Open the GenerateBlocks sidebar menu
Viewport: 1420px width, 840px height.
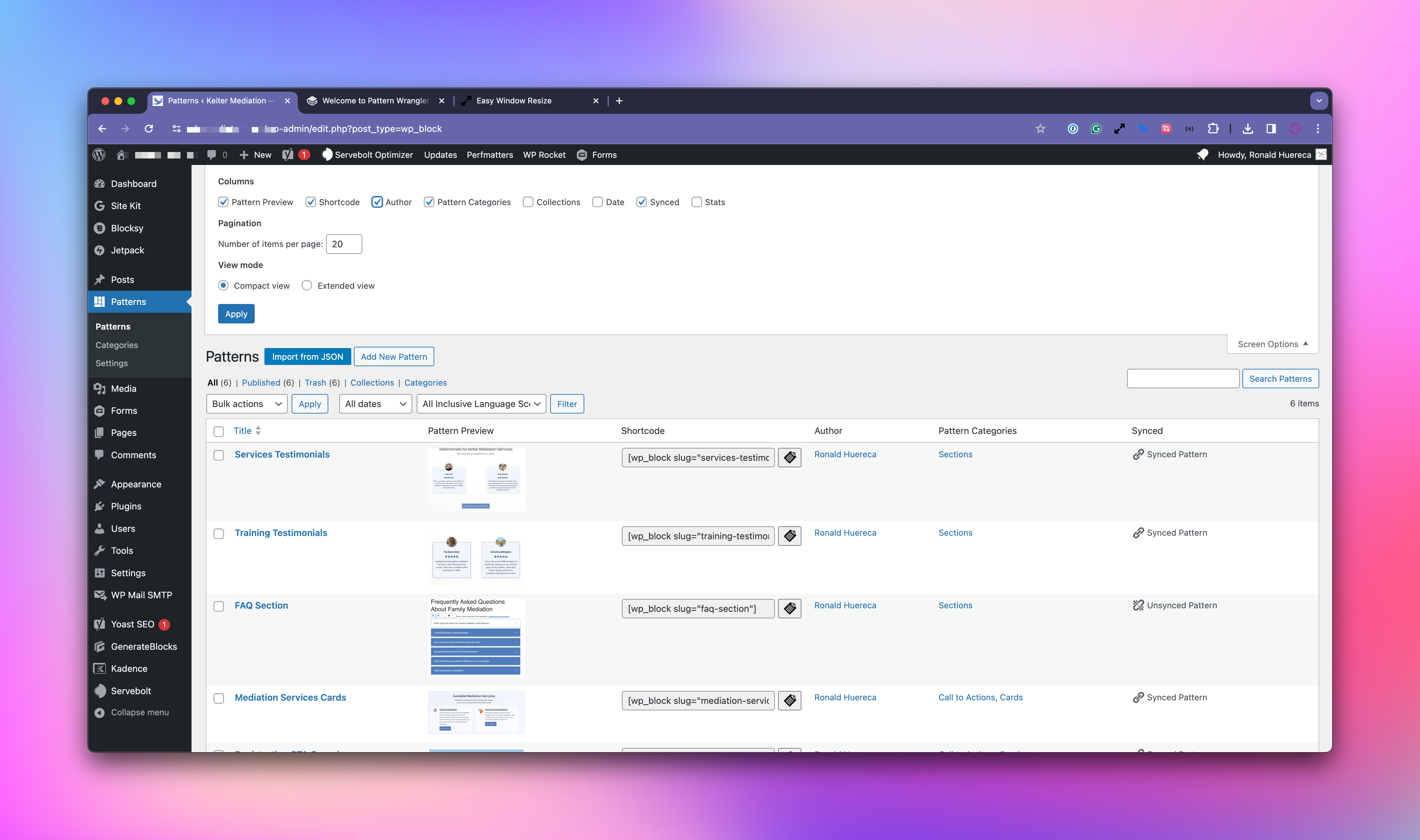point(144,647)
